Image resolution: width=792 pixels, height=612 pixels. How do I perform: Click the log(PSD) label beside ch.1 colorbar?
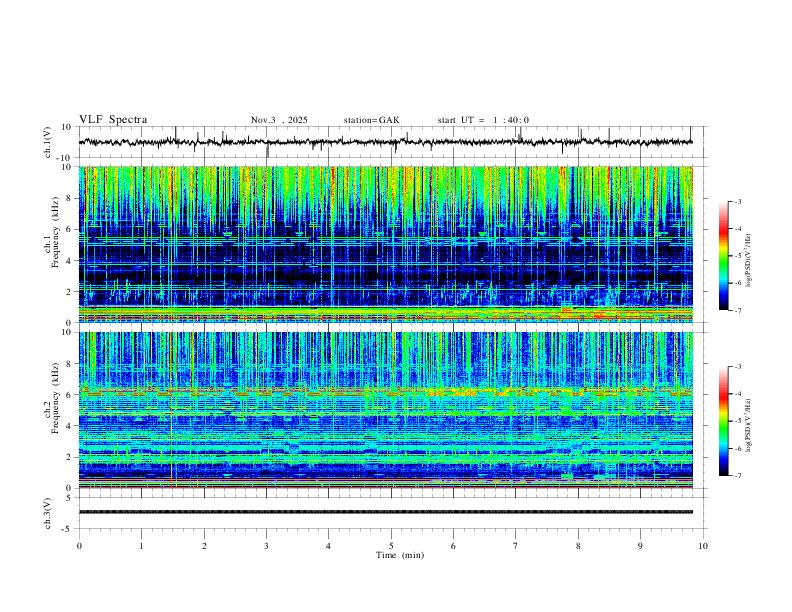point(749,261)
